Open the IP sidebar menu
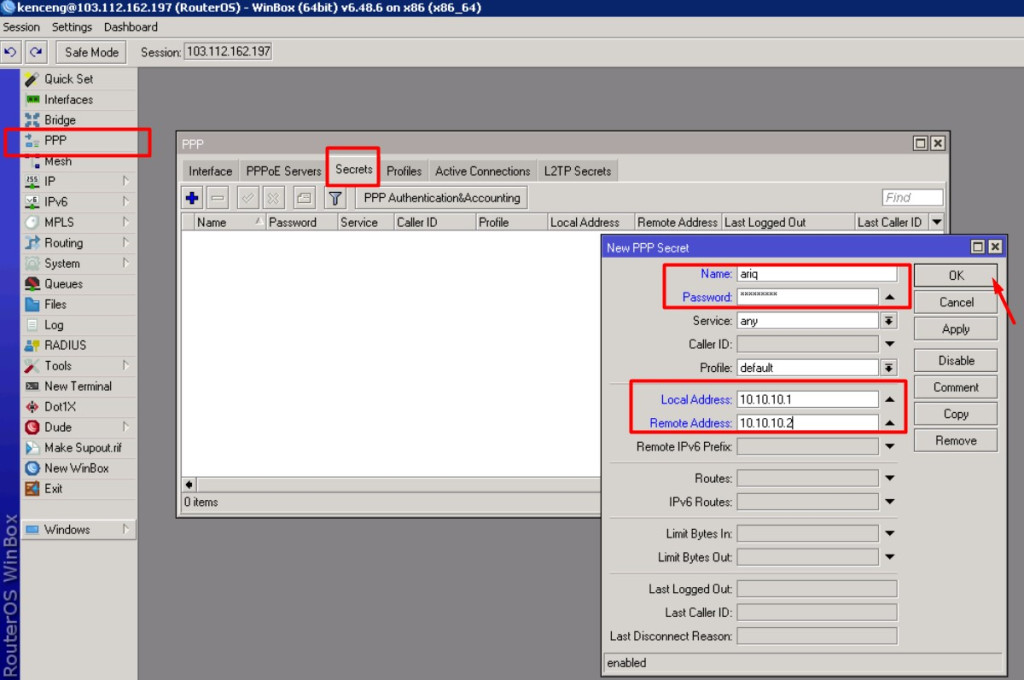This screenshot has height=680, width=1024. pyautogui.click(x=78, y=181)
